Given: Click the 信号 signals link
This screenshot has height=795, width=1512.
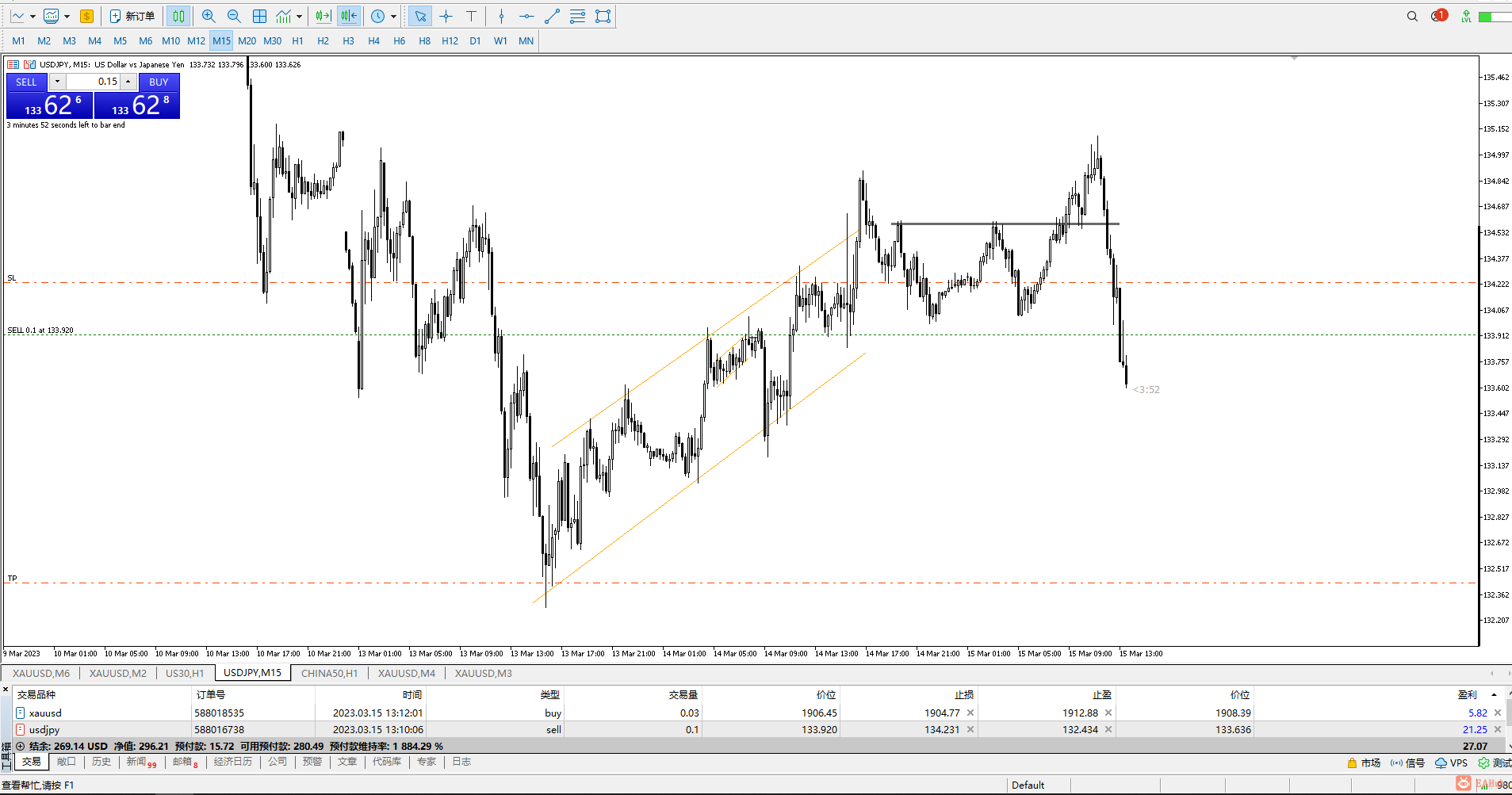Looking at the screenshot, I should click(1407, 763).
